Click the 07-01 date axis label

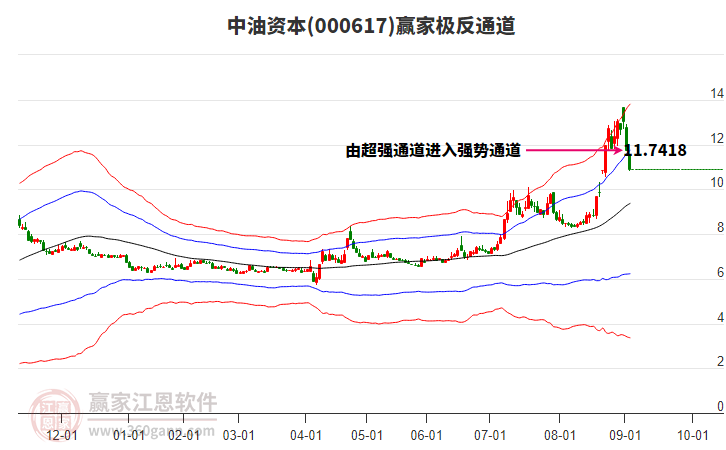[490, 436]
